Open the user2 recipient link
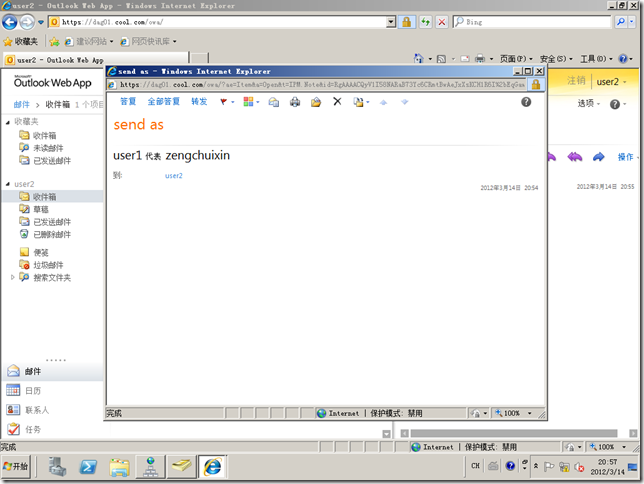This screenshot has height=484, width=644. coord(174,176)
